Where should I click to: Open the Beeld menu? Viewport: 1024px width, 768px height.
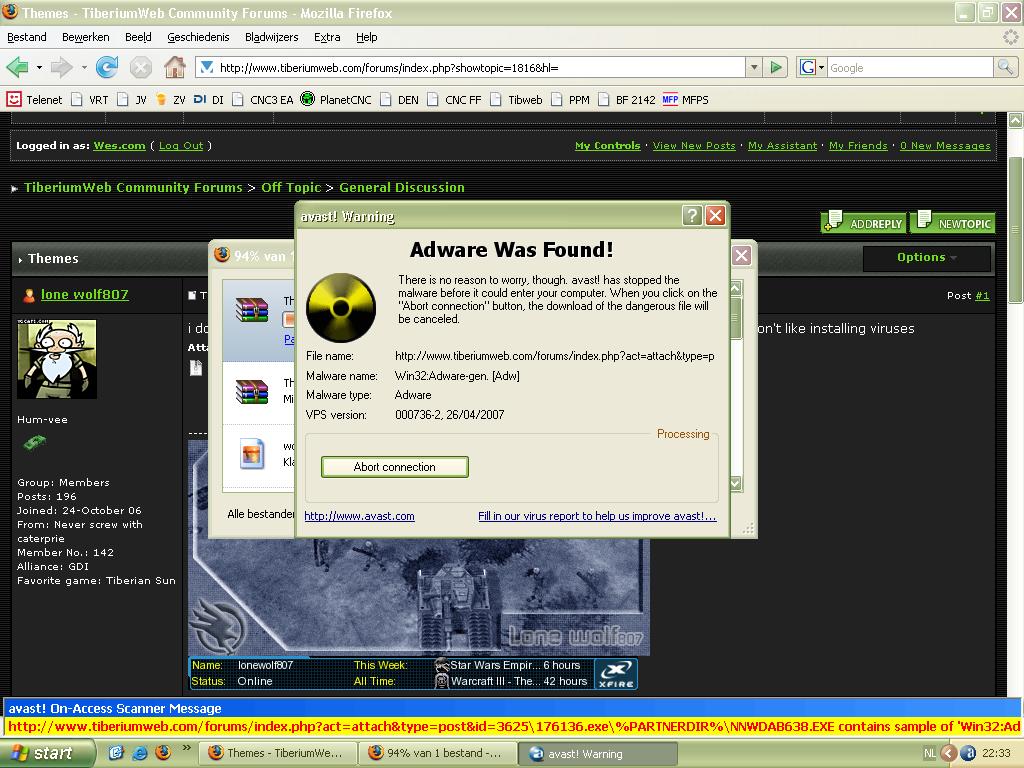tap(138, 37)
